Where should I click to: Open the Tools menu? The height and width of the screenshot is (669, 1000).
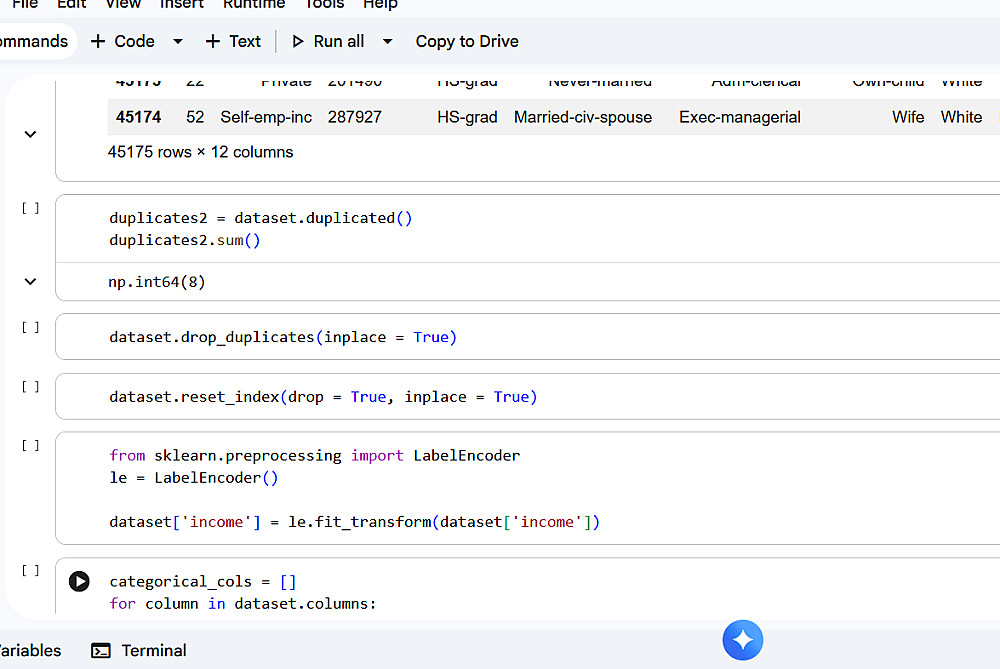point(324,4)
